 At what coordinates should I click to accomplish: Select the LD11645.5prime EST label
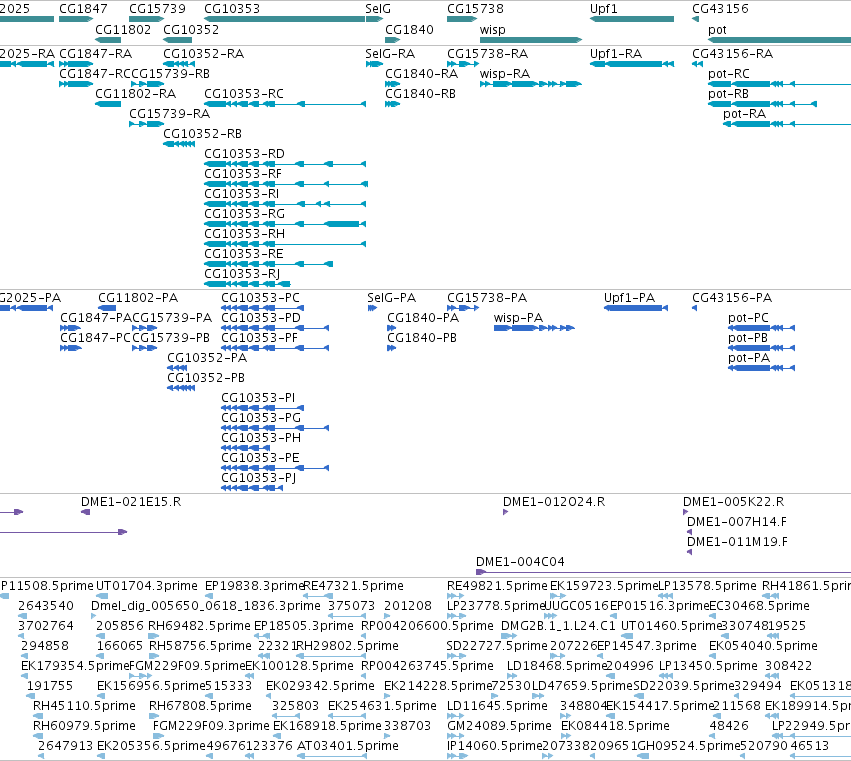click(x=497, y=706)
